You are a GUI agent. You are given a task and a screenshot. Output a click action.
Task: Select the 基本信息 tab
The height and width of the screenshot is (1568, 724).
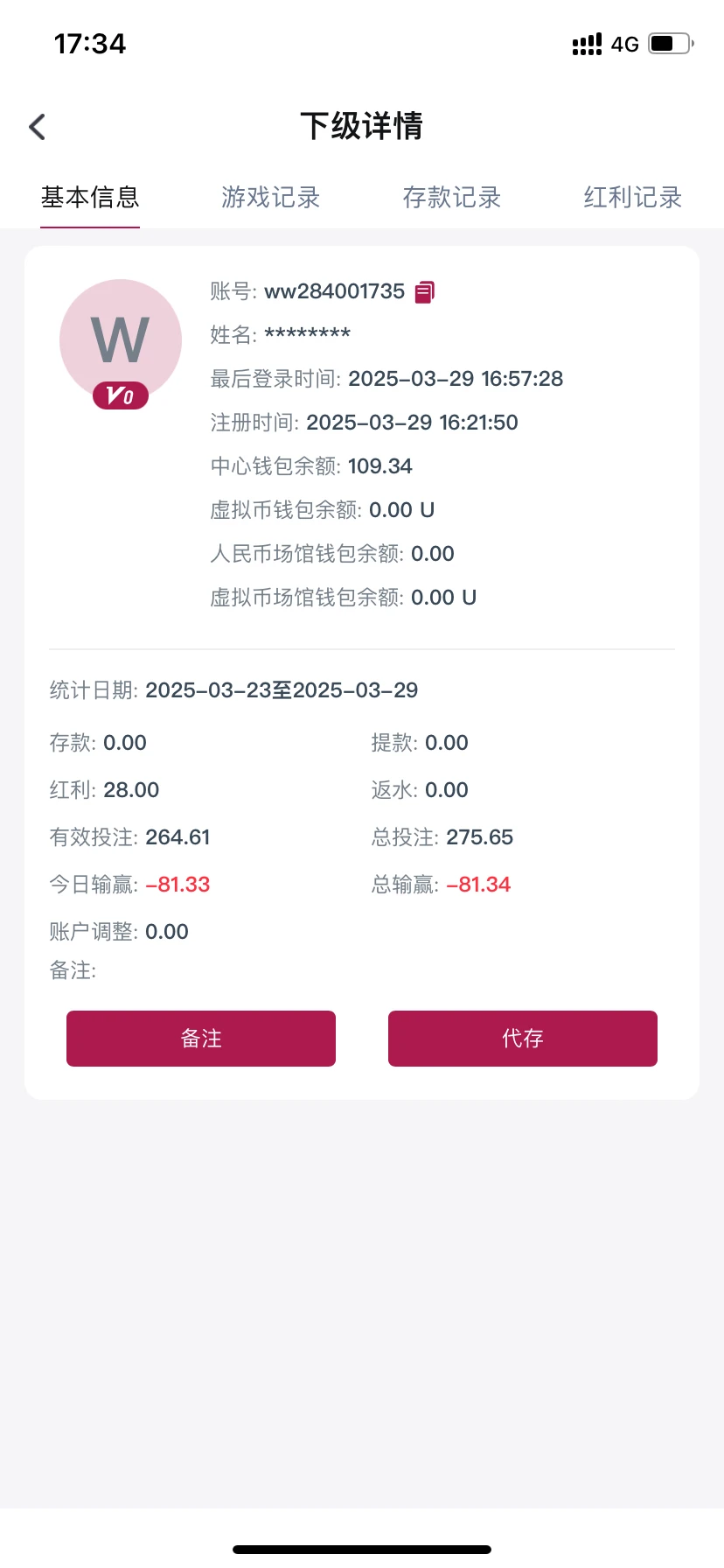click(90, 198)
